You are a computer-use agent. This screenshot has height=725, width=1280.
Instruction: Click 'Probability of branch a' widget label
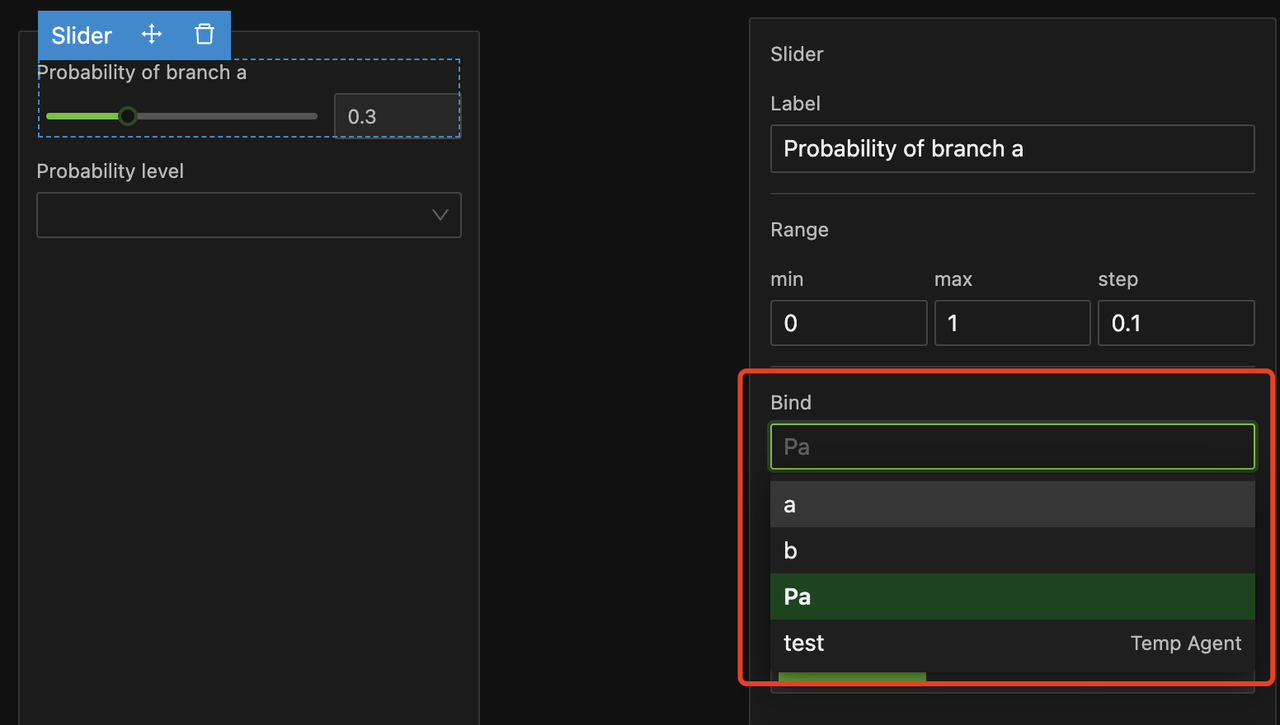[x=142, y=73]
